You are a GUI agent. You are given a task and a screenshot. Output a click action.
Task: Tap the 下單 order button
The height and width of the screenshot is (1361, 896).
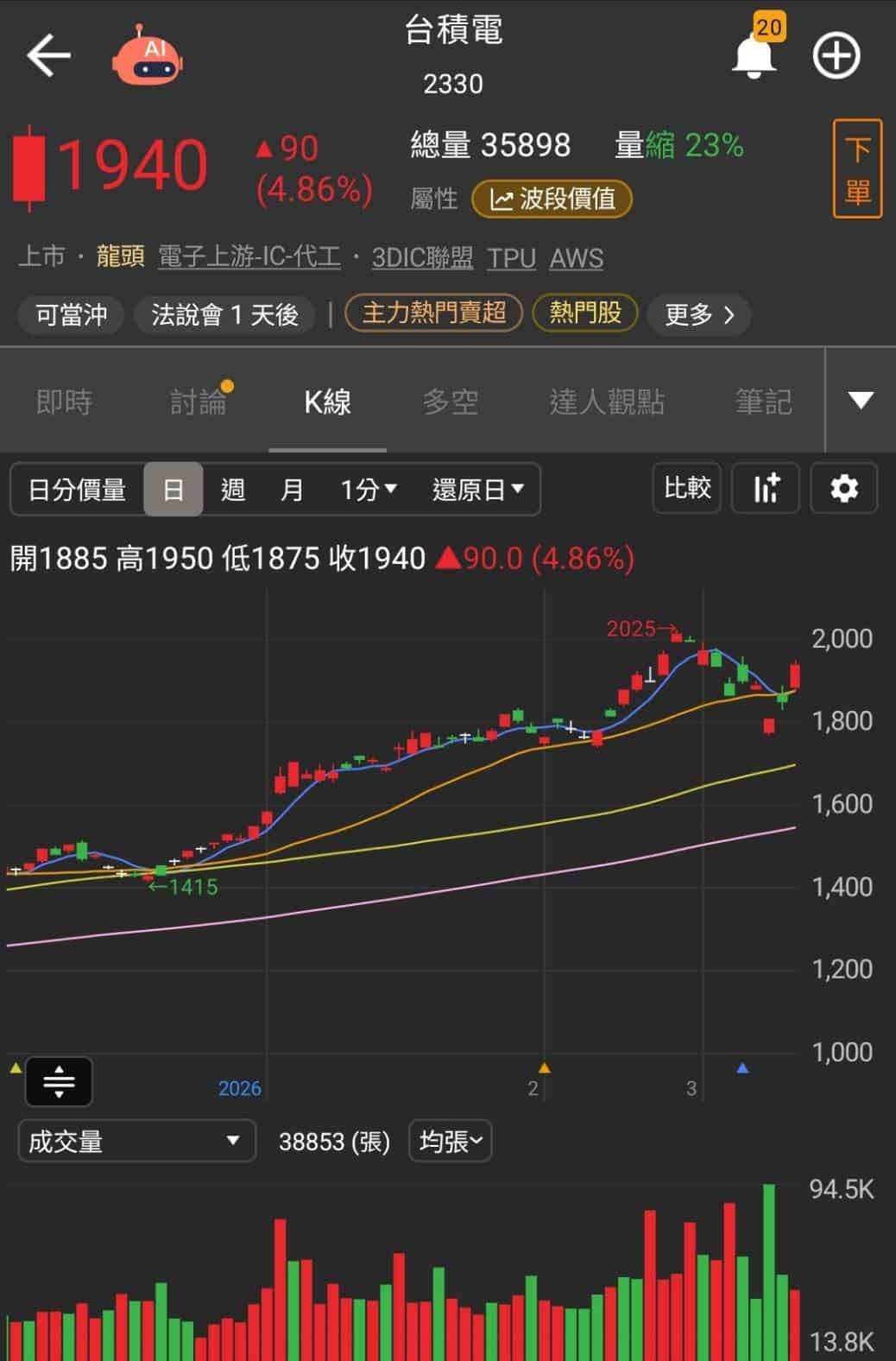(x=857, y=169)
